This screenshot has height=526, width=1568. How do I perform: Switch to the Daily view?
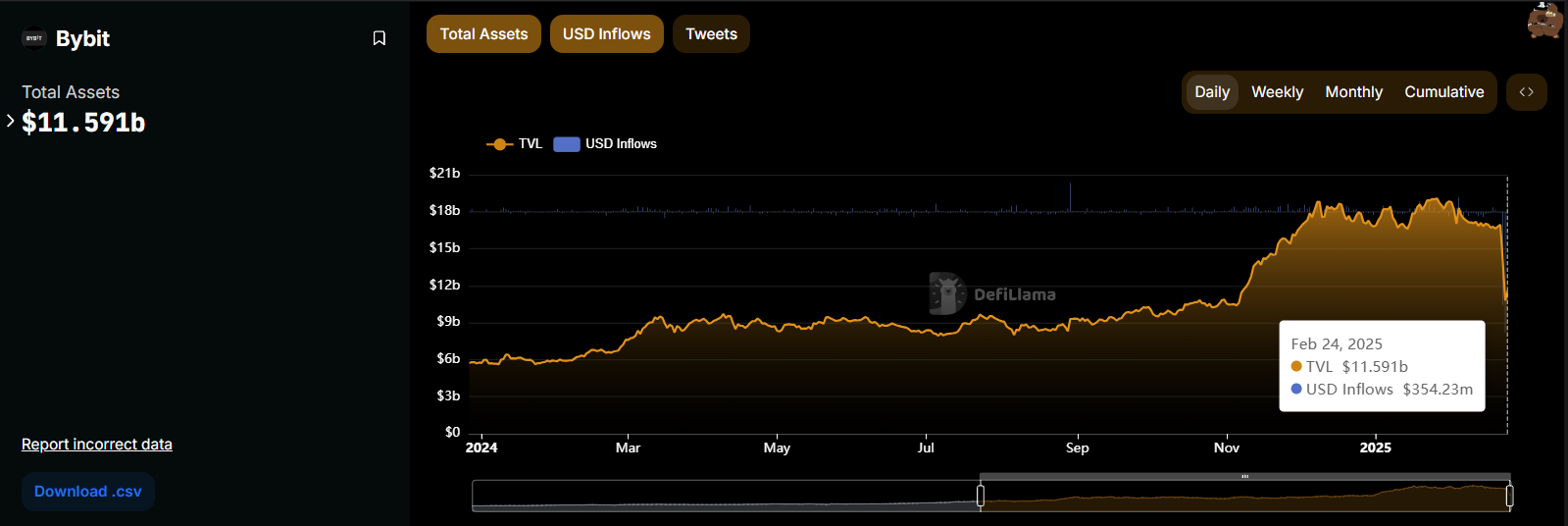1212,92
